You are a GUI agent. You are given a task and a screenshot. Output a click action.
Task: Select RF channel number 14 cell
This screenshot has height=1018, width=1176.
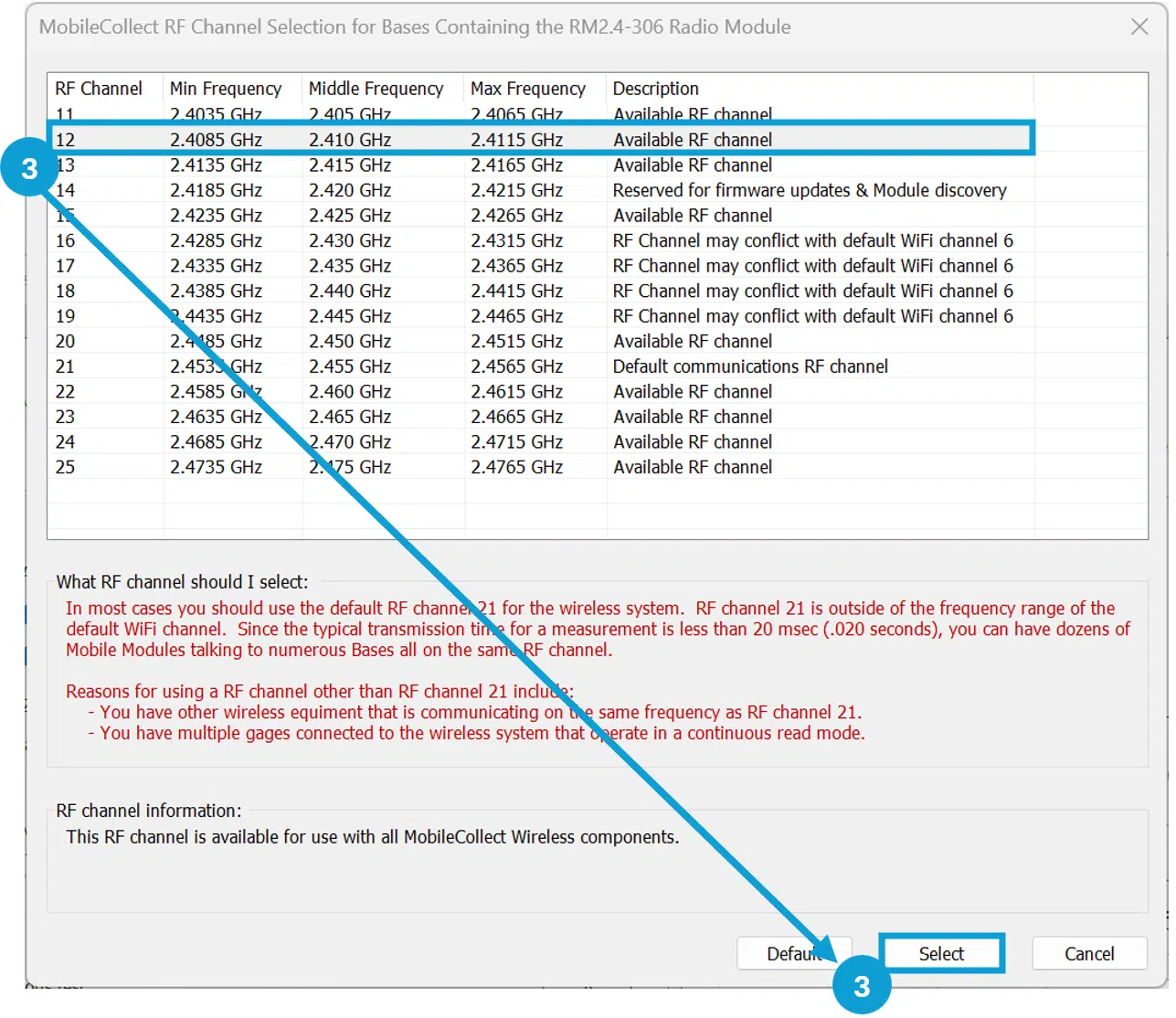click(x=65, y=190)
